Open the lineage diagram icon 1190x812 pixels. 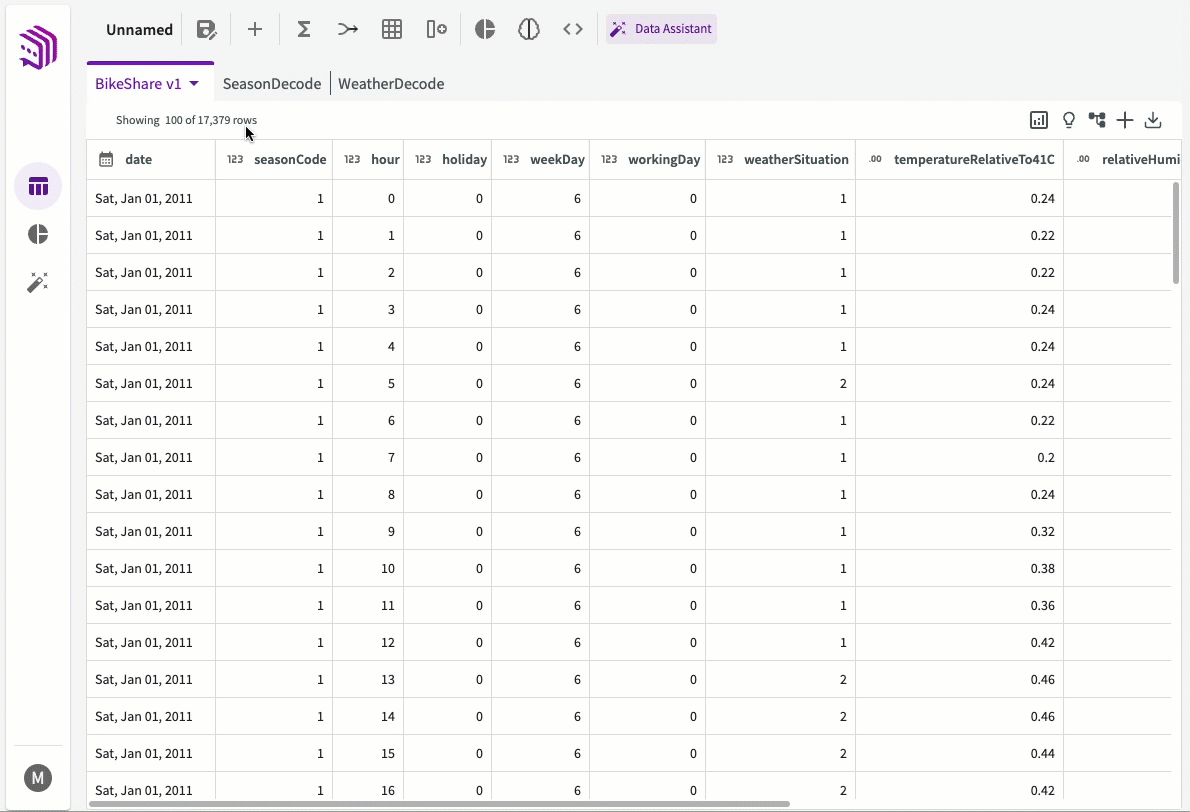(x=1097, y=120)
